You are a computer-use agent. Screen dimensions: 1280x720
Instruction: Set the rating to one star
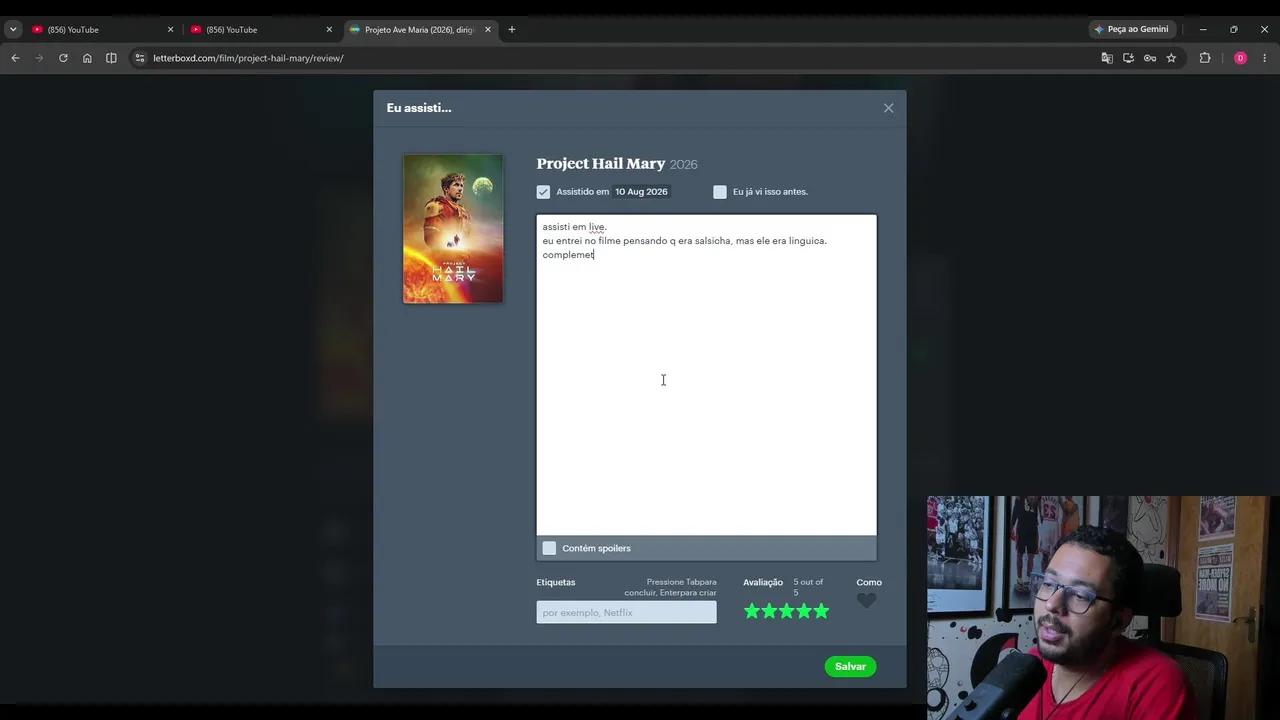point(752,611)
